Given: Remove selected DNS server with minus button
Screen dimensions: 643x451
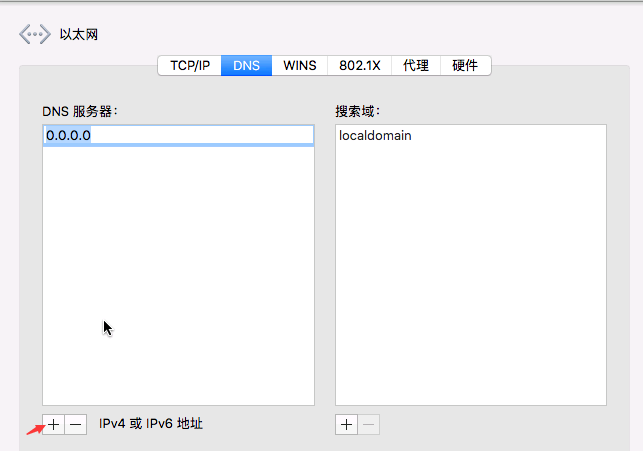Looking at the screenshot, I should tap(76, 424).
